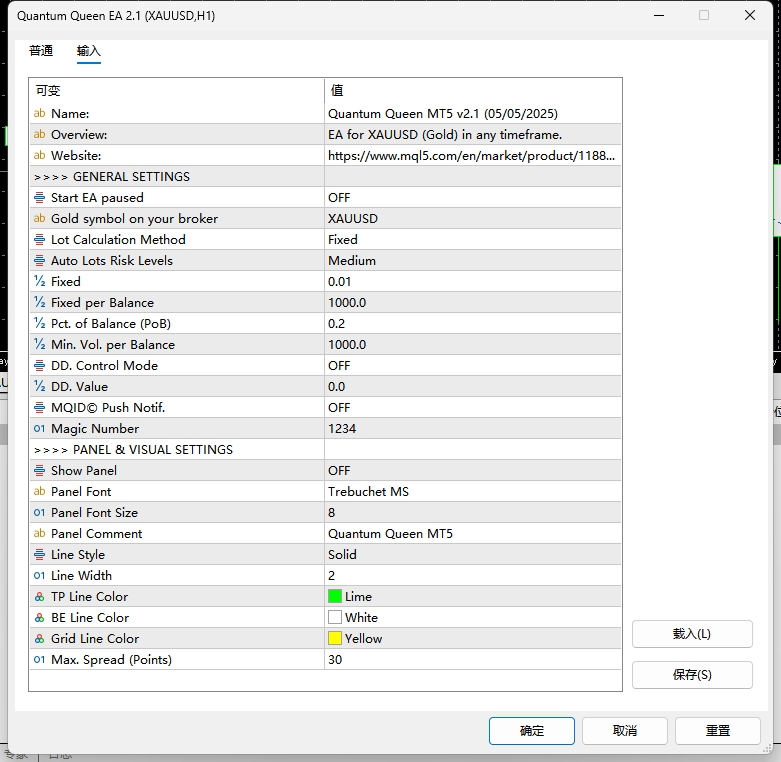Viewport: 781px width, 762px height.
Task: Click the double icon beside Pct. of Balance (PoB)
Action: pyautogui.click(x=39, y=324)
